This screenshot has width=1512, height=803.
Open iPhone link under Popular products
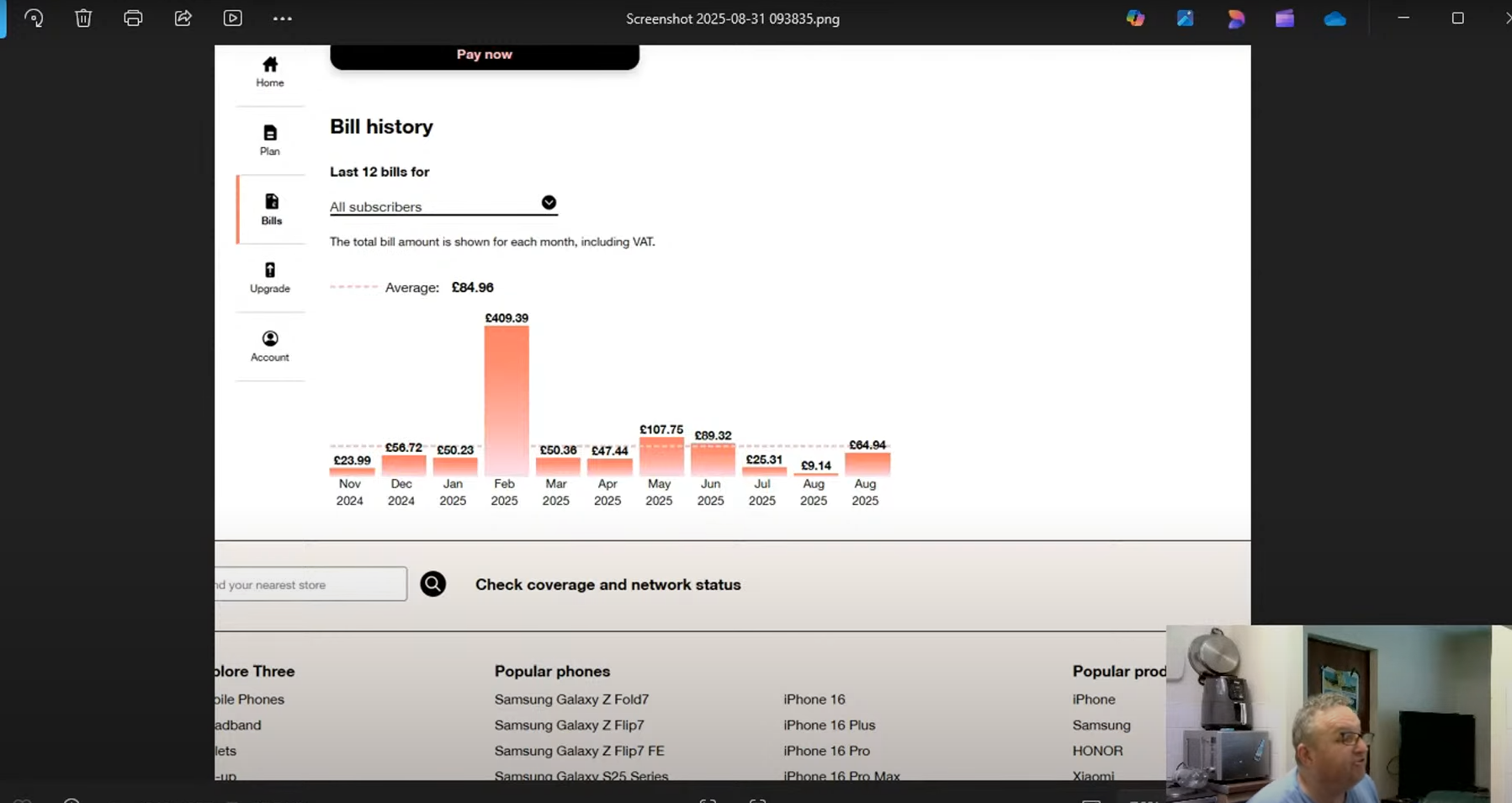point(1094,699)
